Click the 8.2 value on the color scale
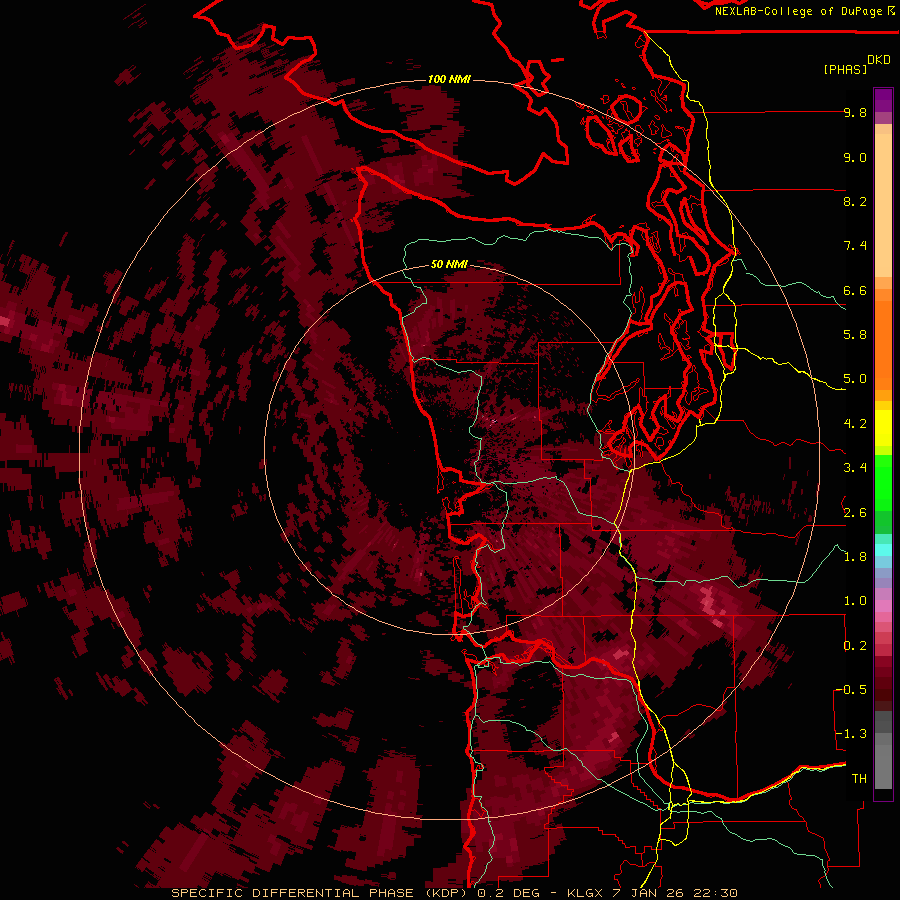Image resolution: width=900 pixels, height=900 pixels. pos(855,201)
